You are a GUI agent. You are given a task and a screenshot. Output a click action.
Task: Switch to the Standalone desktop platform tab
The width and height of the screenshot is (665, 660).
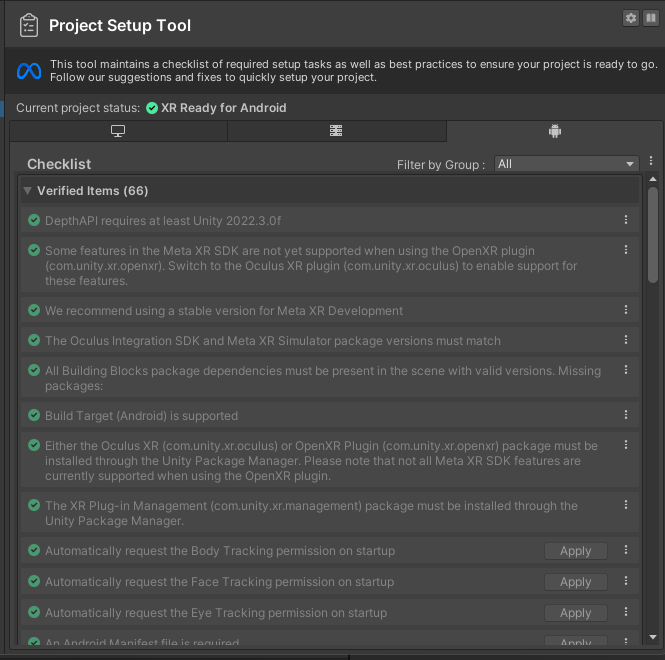(118, 131)
